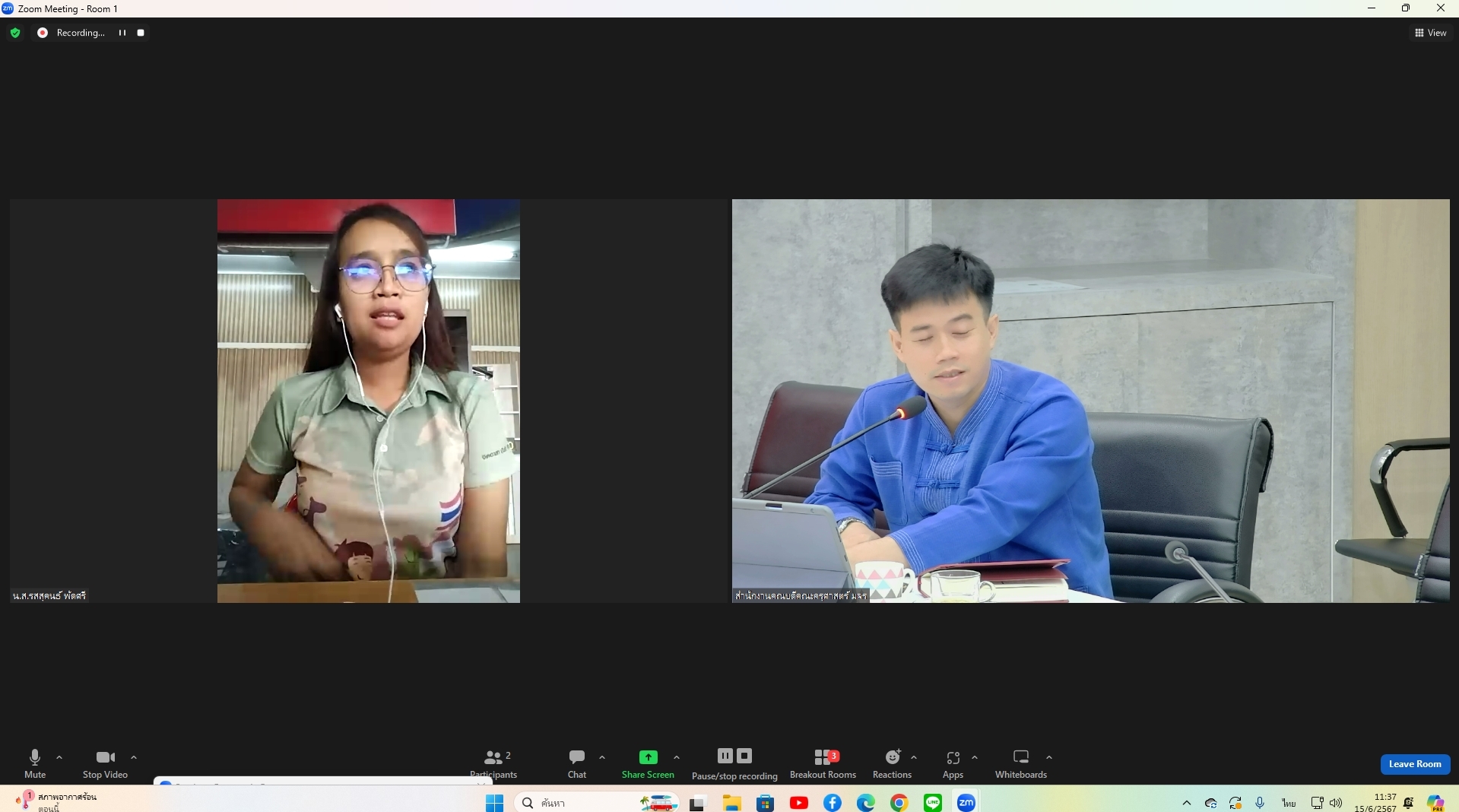Open Breakout Rooms
The image size is (1459, 812).
pyautogui.click(x=823, y=763)
